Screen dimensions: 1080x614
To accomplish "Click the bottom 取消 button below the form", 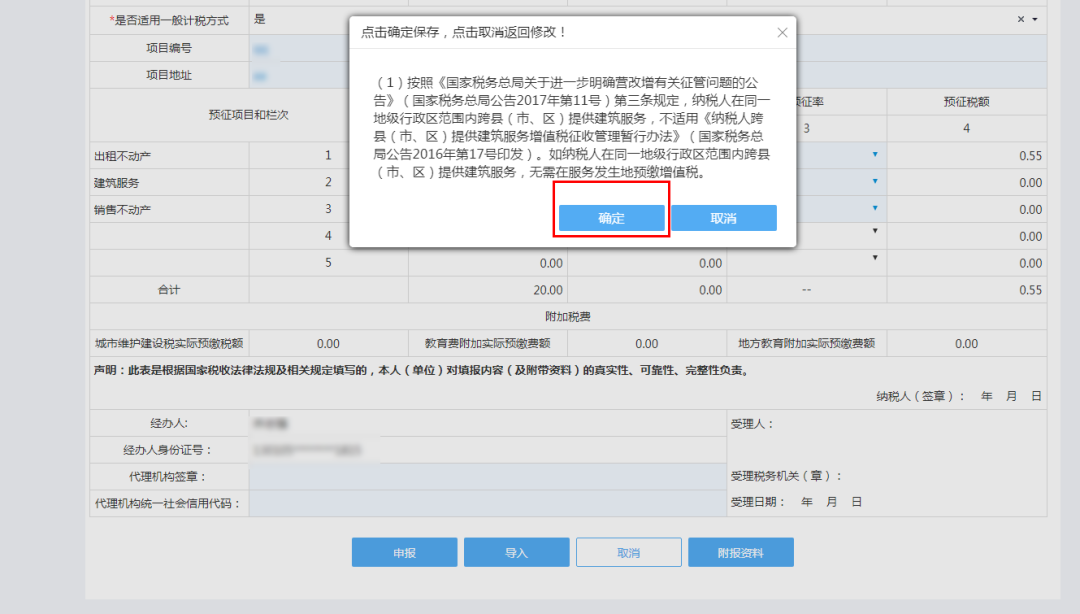I will pyautogui.click(x=629, y=553).
